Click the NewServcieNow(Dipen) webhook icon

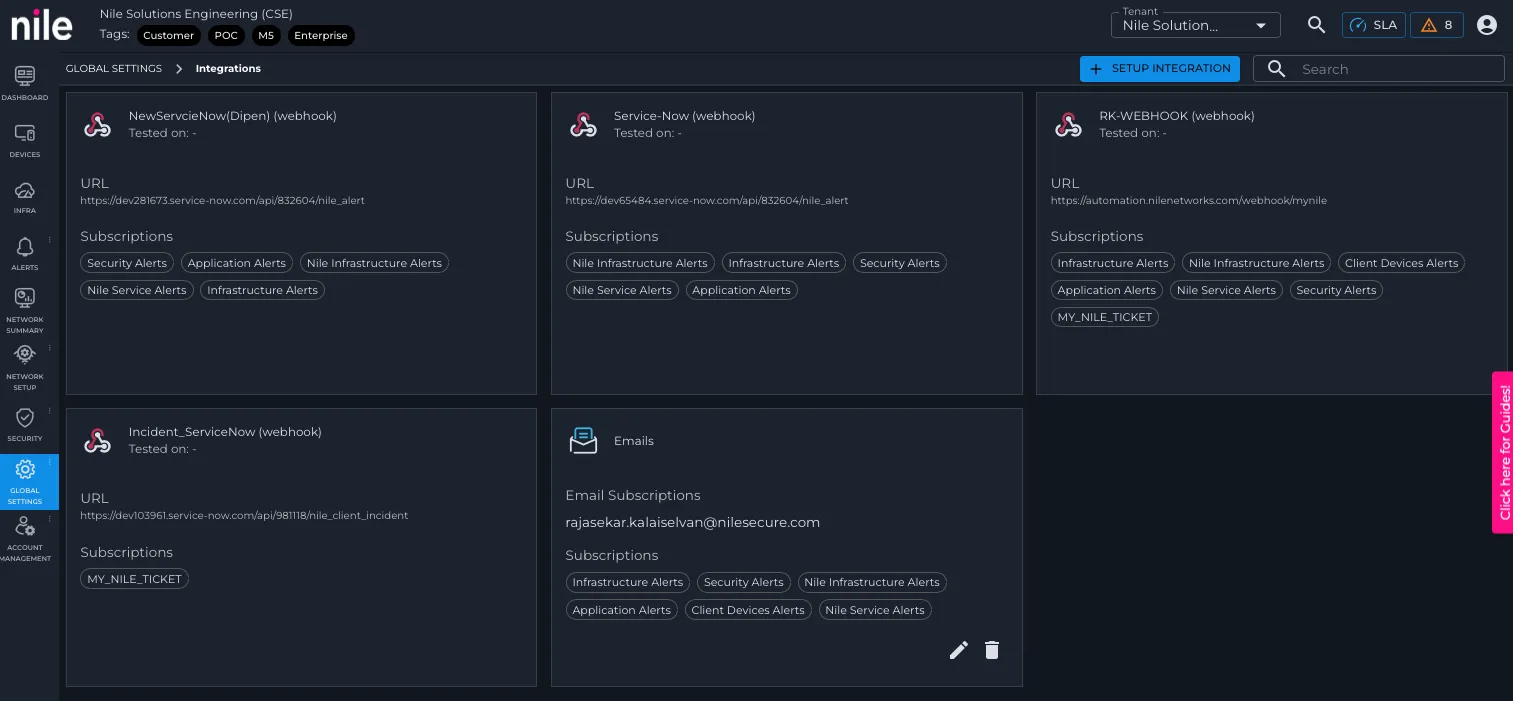click(97, 124)
